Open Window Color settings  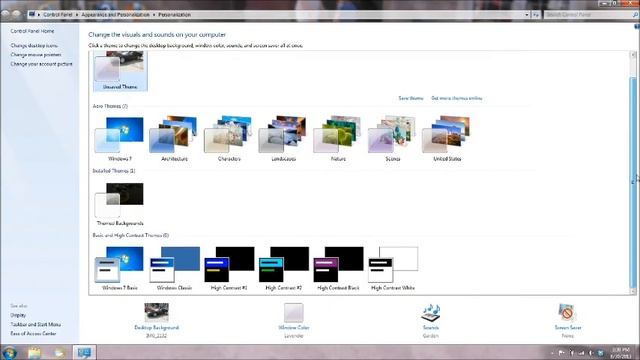pyautogui.click(x=293, y=320)
